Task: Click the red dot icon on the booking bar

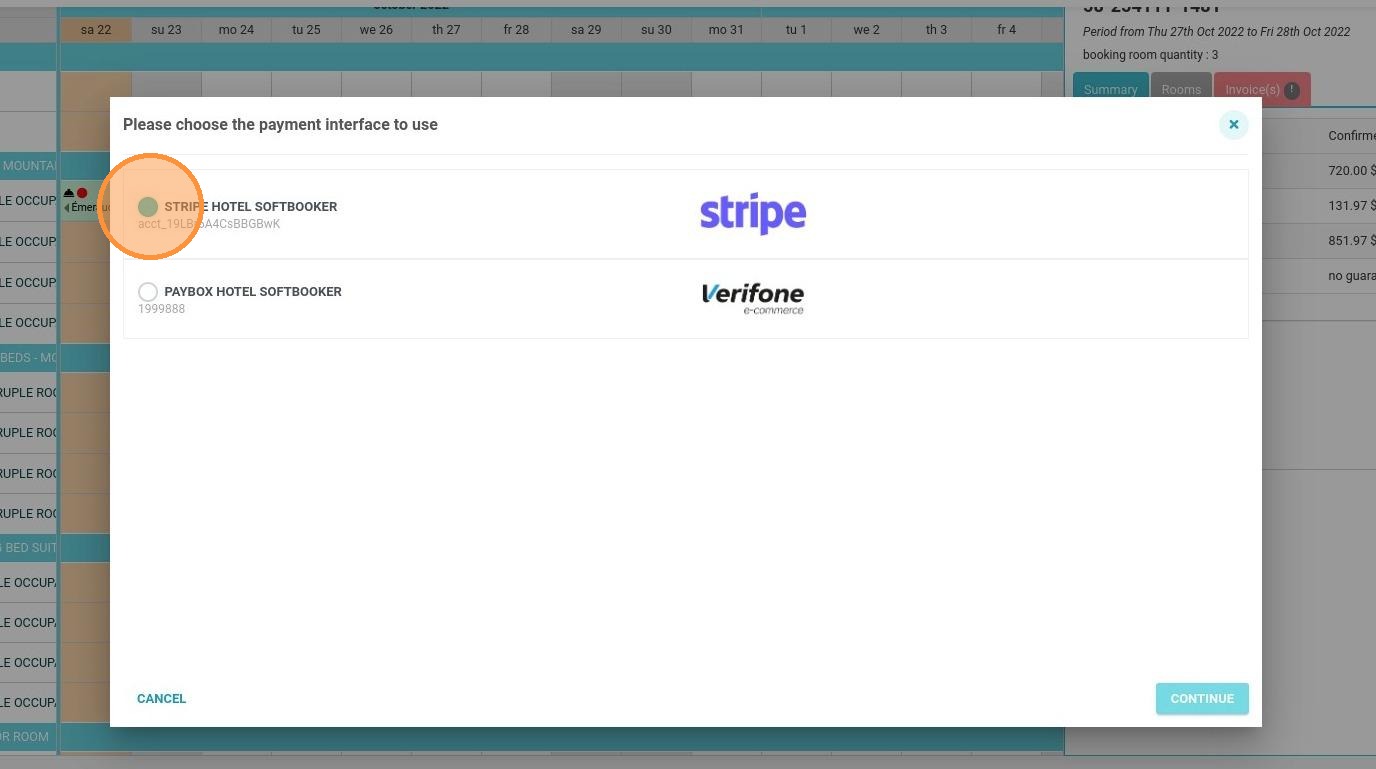Action: (82, 193)
